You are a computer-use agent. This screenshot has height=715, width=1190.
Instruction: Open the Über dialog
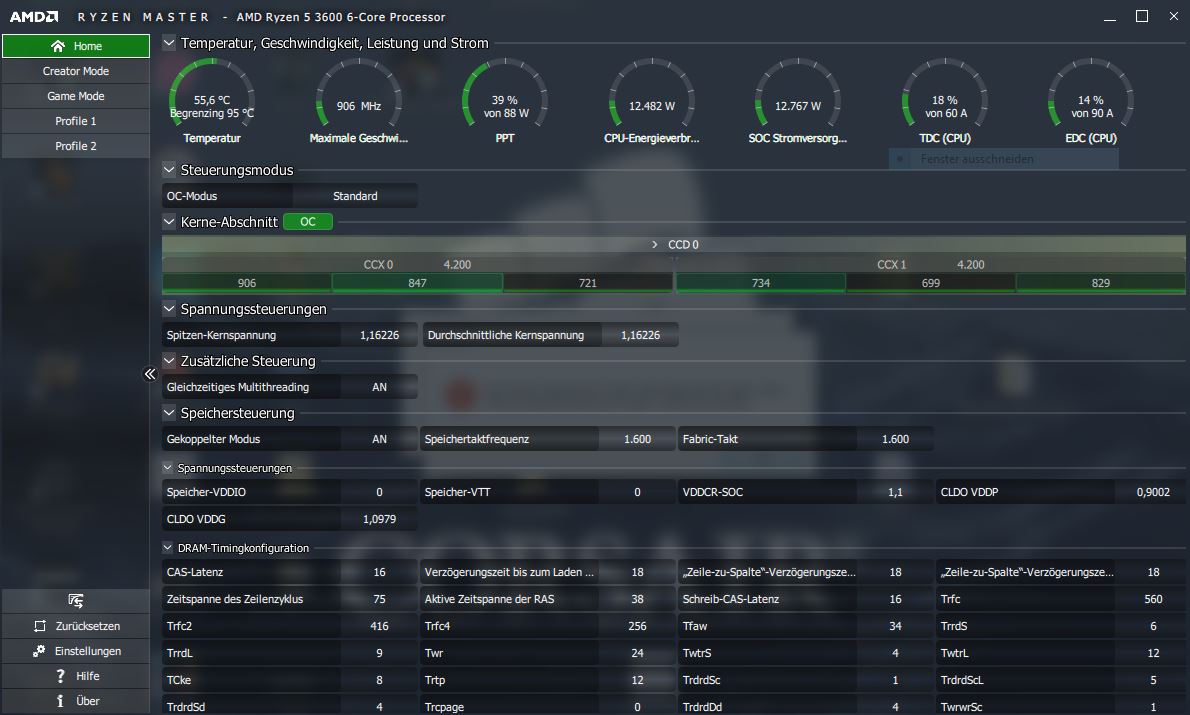[76, 701]
